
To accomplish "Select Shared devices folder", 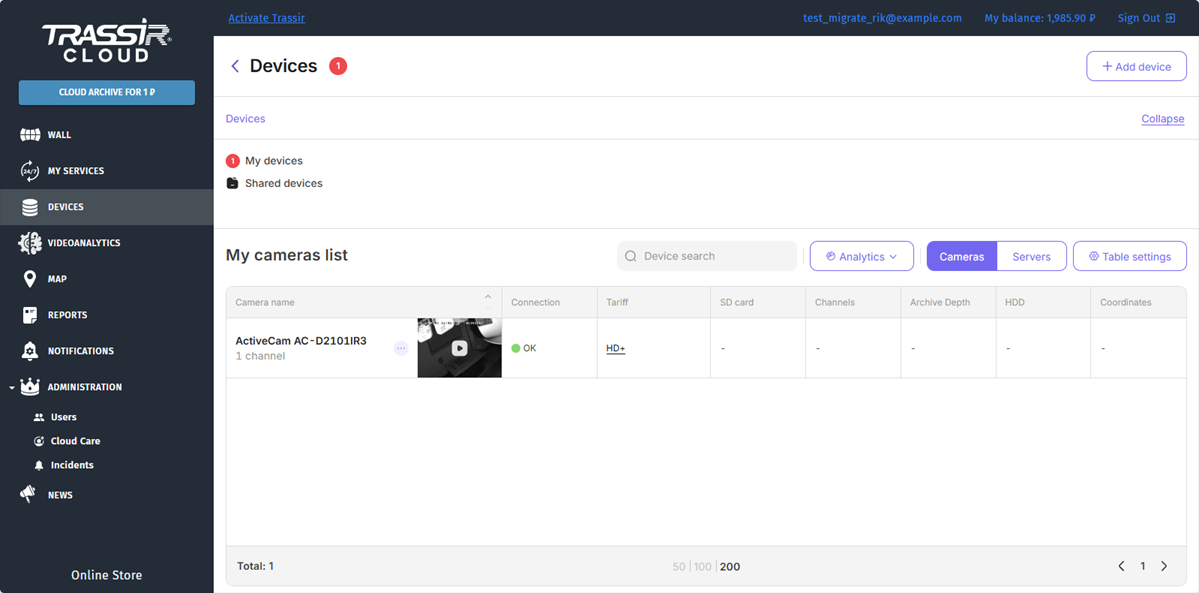I will 283,184.
